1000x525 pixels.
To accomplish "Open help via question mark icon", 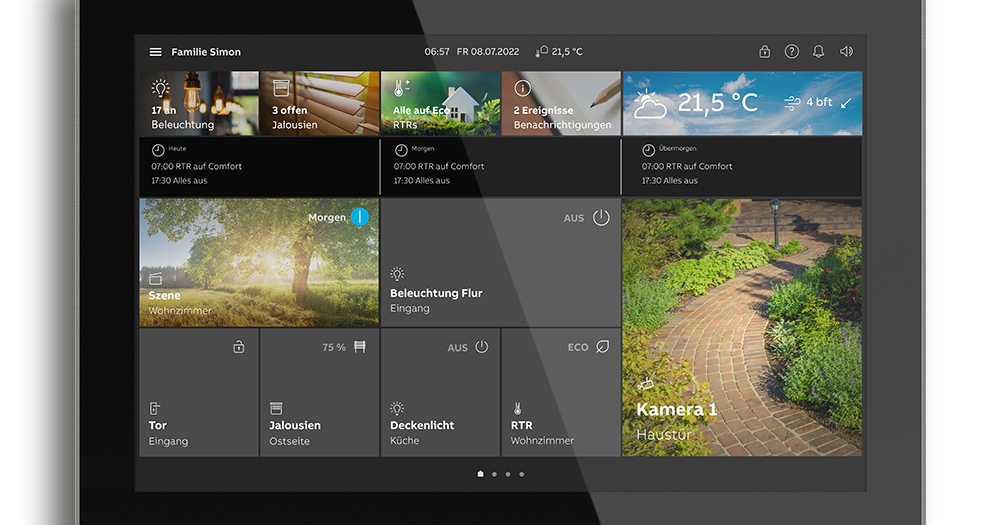I will tap(792, 52).
